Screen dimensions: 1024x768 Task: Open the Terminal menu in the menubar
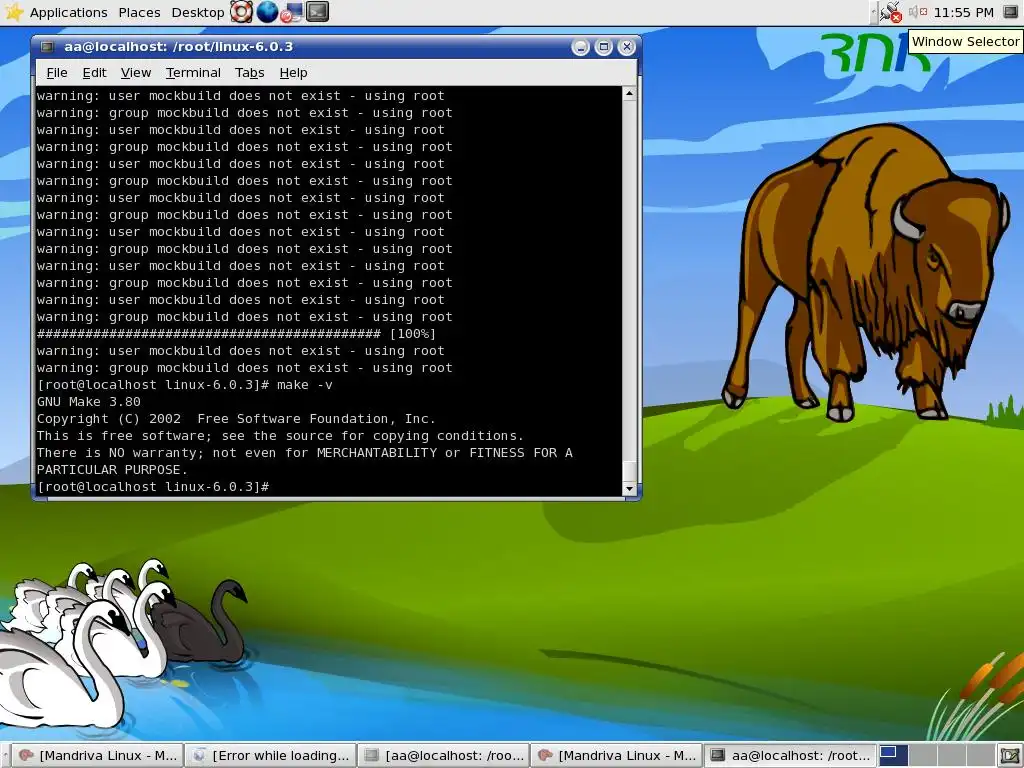[x=193, y=72]
